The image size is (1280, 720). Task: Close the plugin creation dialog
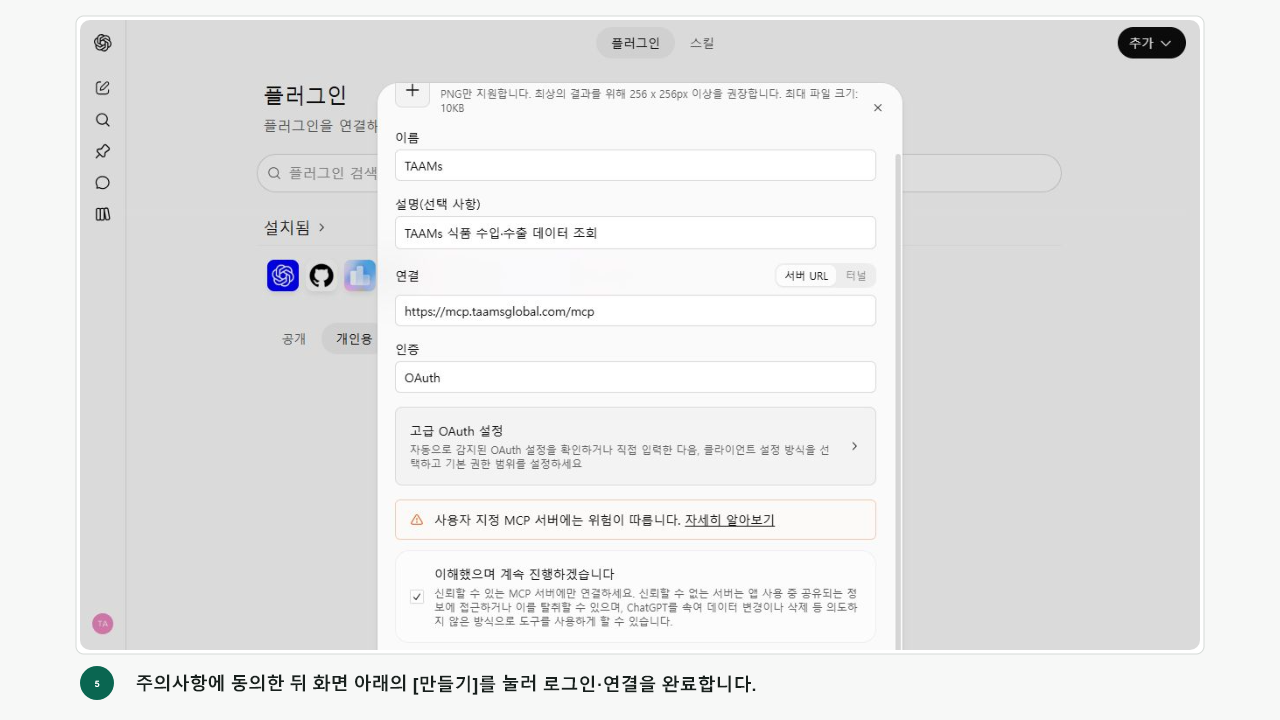click(878, 108)
